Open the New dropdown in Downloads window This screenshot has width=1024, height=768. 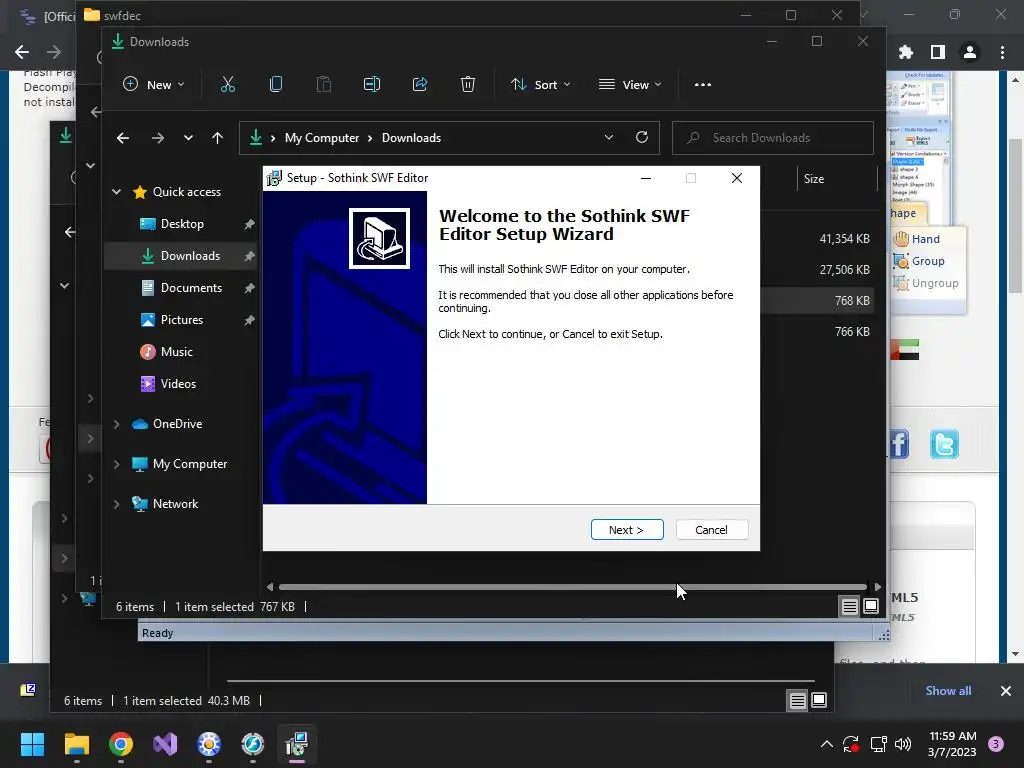click(x=154, y=84)
